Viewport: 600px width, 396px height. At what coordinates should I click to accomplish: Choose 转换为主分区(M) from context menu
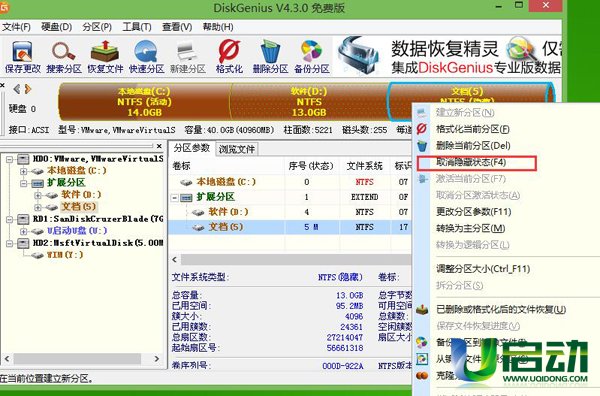471,228
